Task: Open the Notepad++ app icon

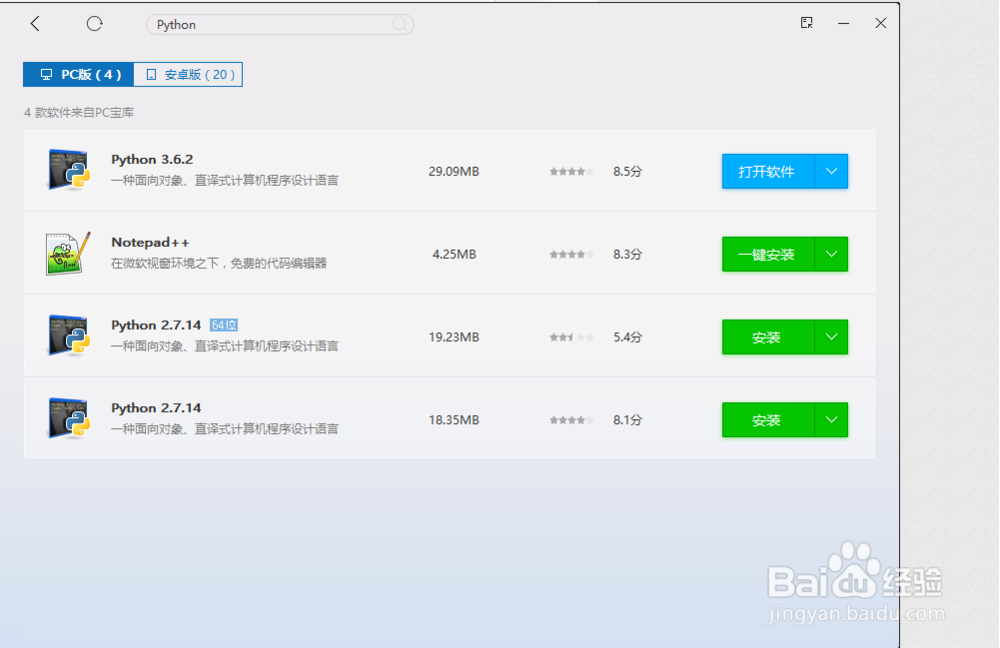Action: (x=68, y=253)
